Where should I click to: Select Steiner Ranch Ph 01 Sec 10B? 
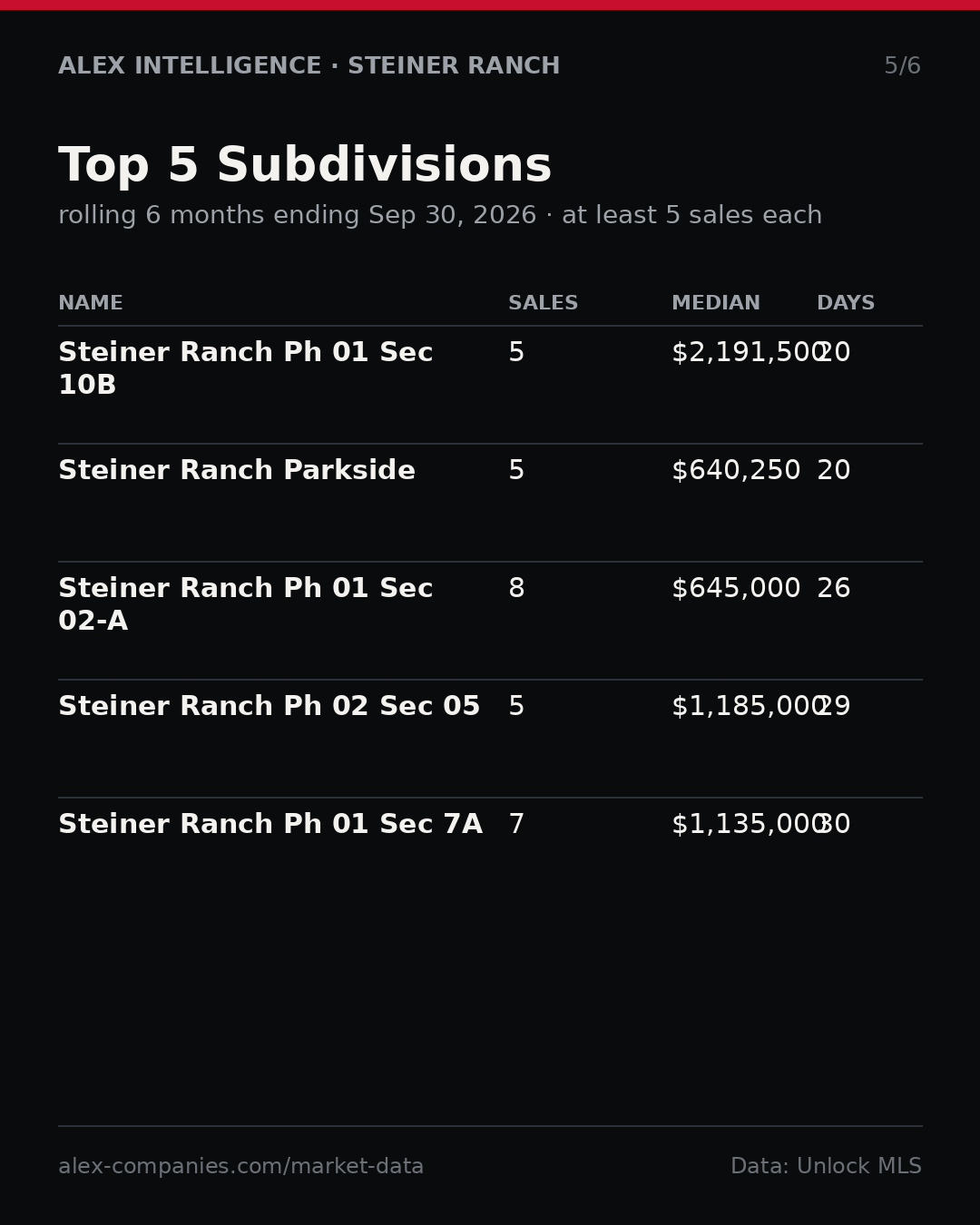coord(246,369)
